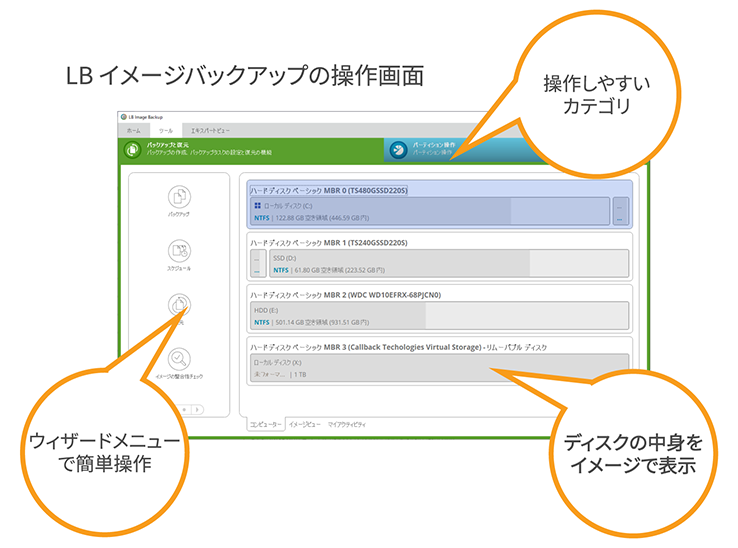The height and width of the screenshot is (548, 738).
Task: Click next-page arrow in wizard menu pager
Action: pyautogui.click(x=198, y=410)
